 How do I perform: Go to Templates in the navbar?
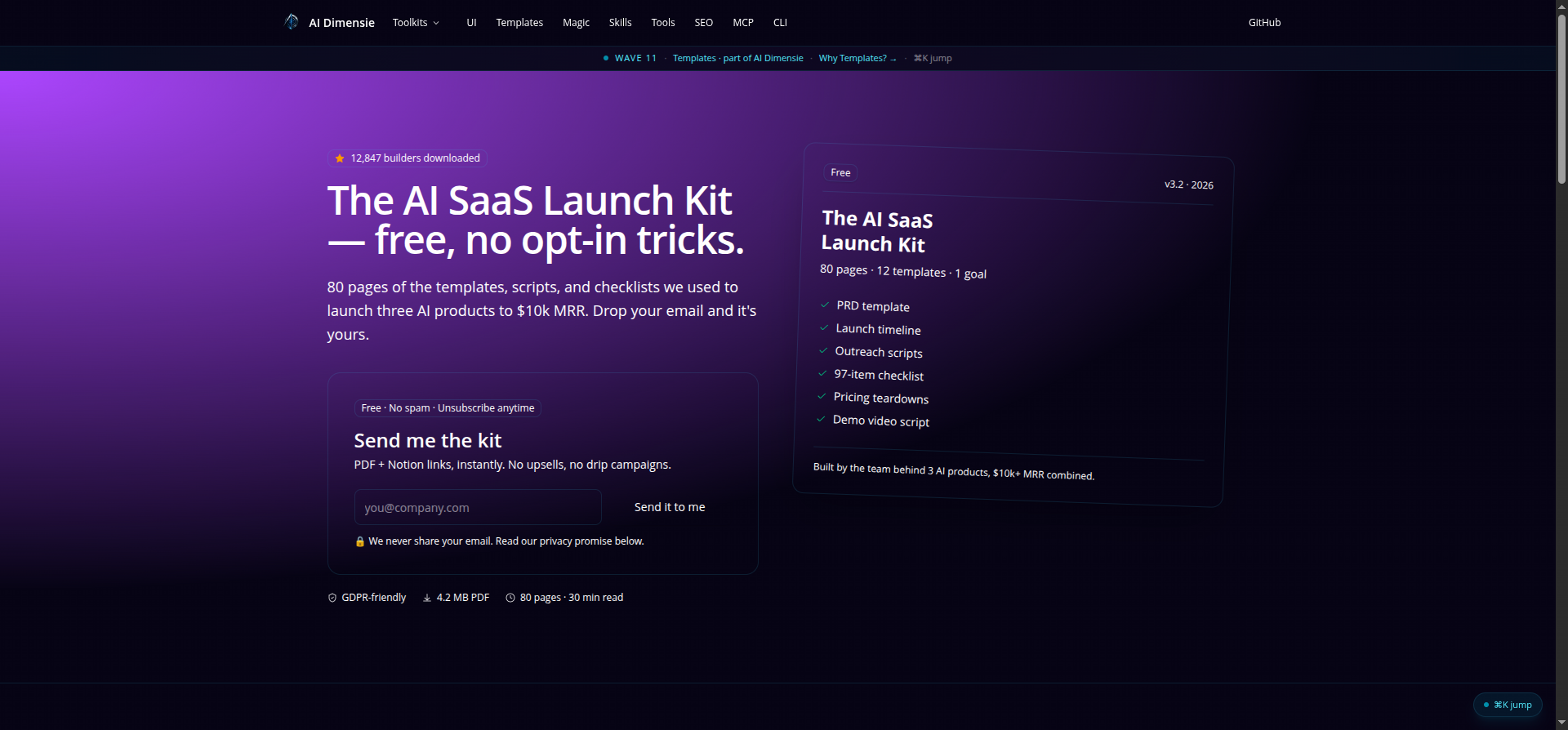(x=519, y=22)
